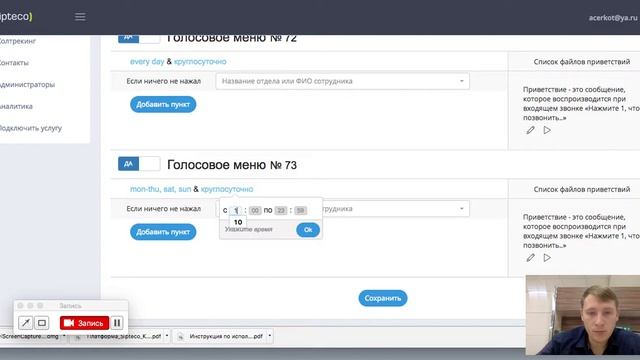Viewport: 640px width, 360px height.
Task: Open the department dropdown in menu 72
Action: point(342,81)
